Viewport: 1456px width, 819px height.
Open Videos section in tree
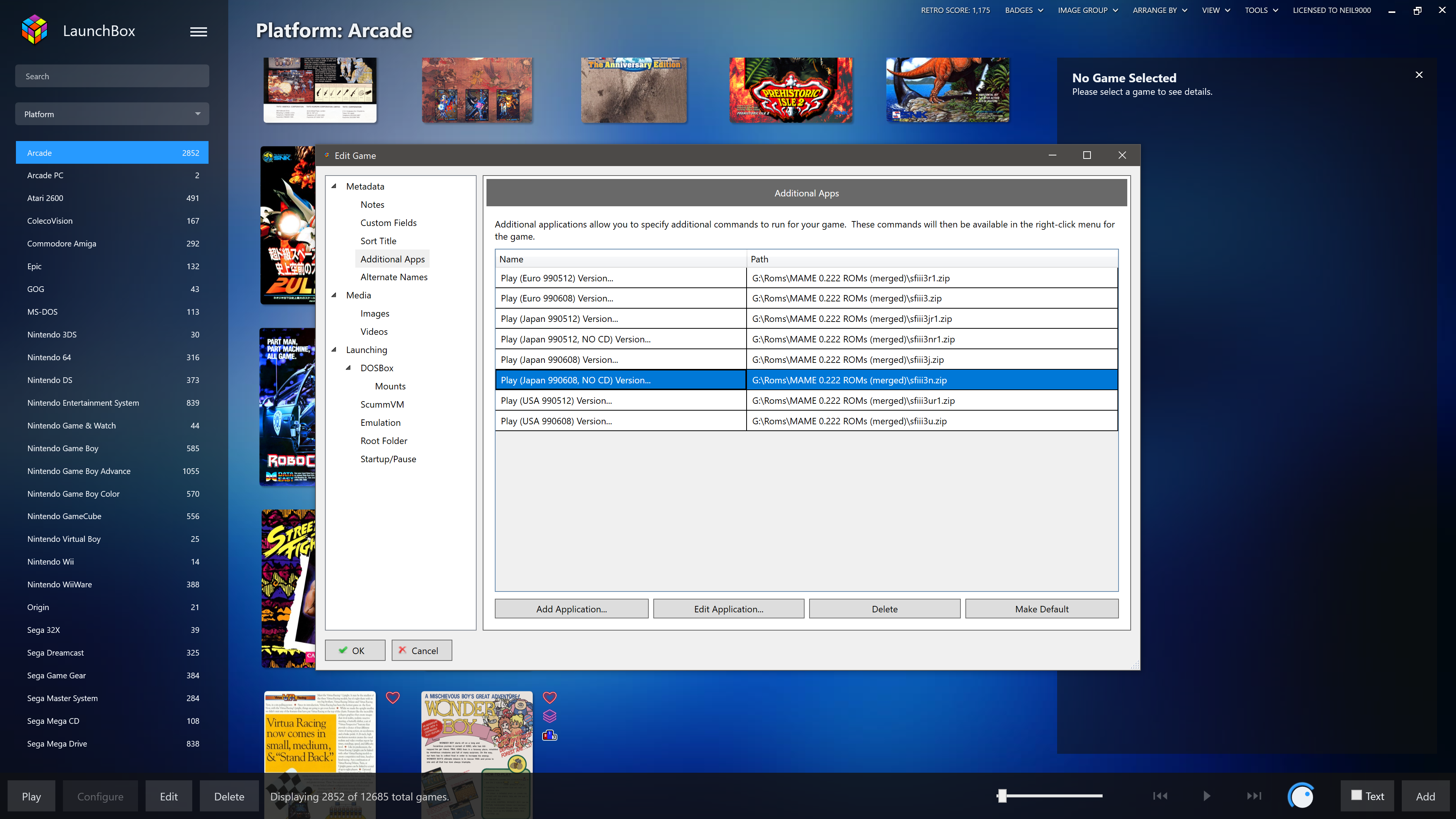pyautogui.click(x=374, y=332)
